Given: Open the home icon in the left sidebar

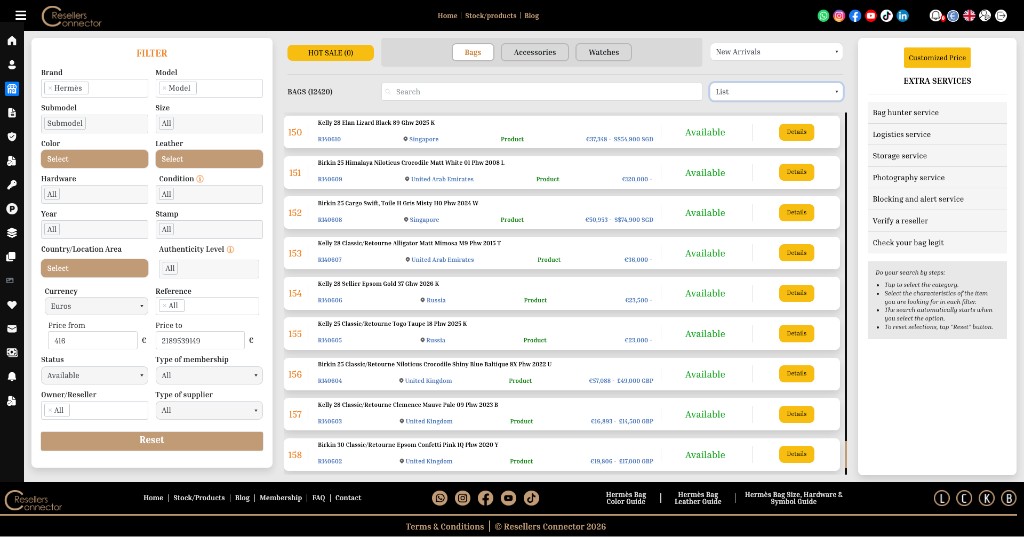Looking at the screenshot, I should [x=12, y=41].
